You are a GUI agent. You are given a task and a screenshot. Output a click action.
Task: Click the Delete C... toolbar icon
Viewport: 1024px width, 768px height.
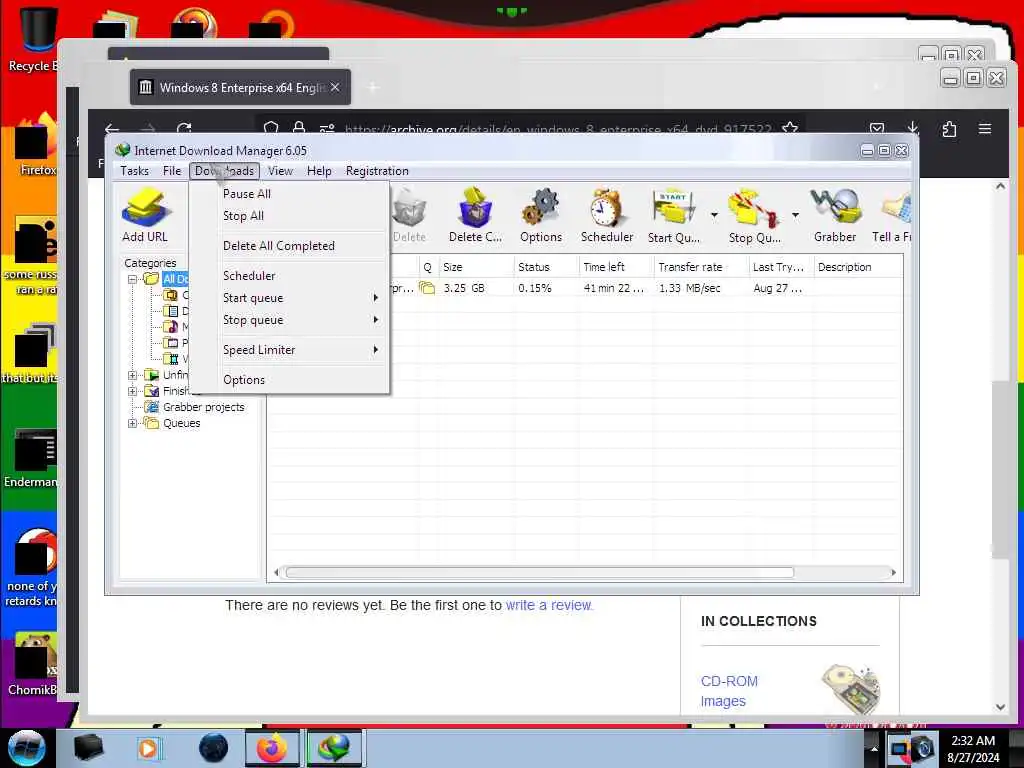475,216
